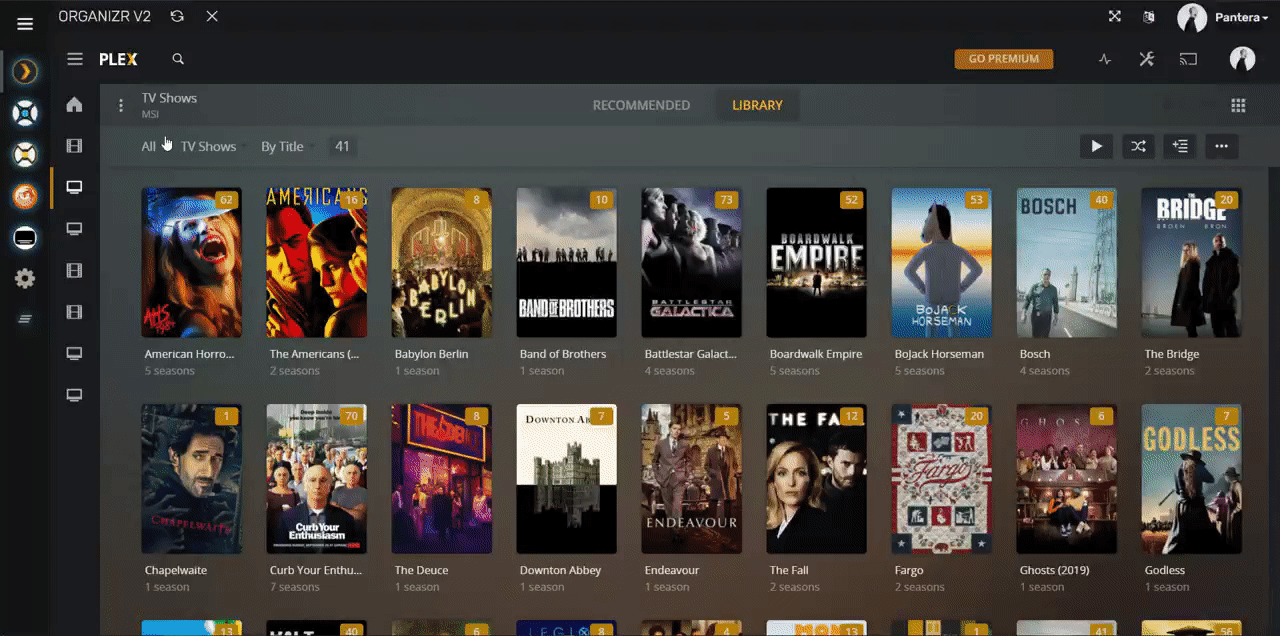1280x636 pixels.
Task: Open the more actions ellipsis button
Action: pyautogui.click(x=1222, y=146)
